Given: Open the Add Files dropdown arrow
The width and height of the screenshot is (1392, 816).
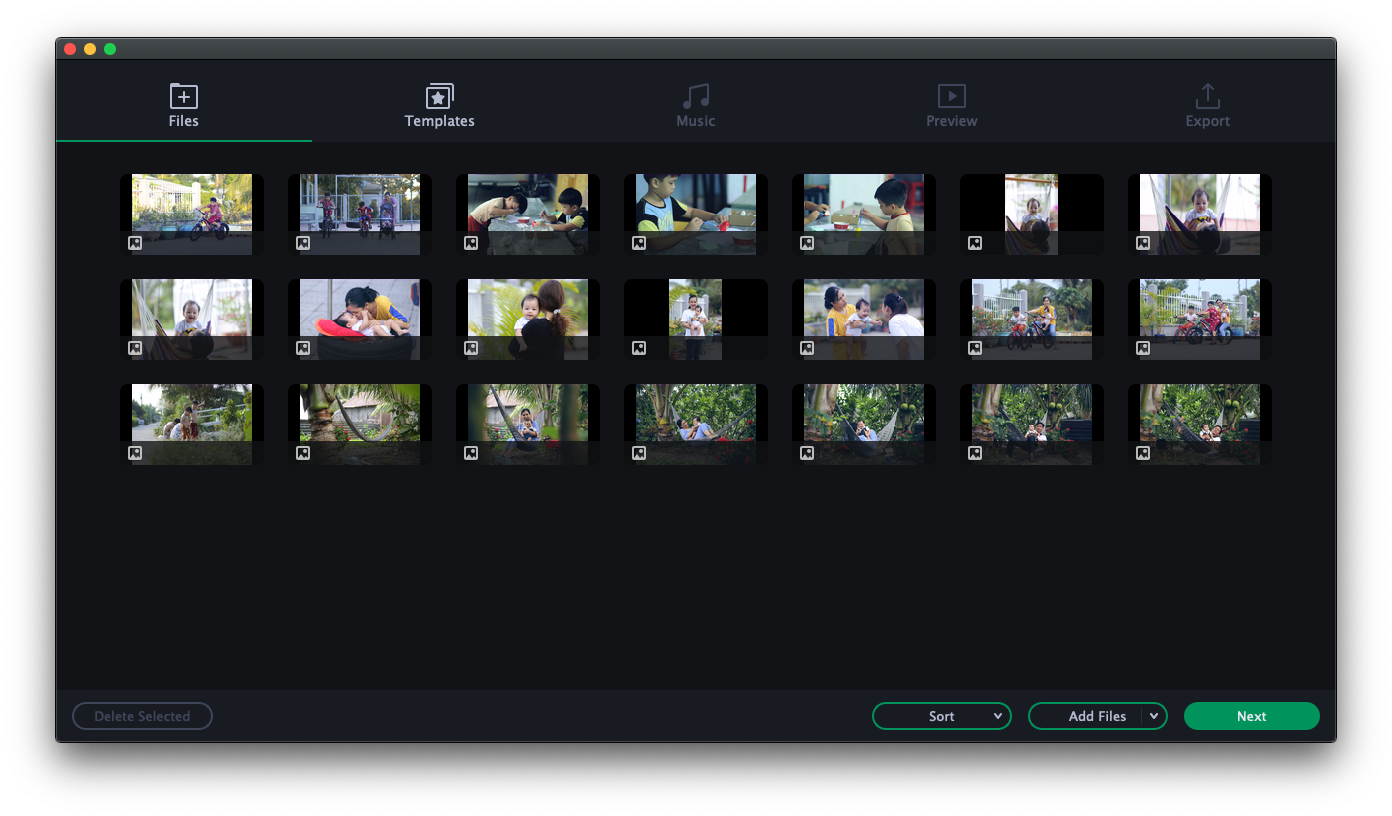Looking at the screenshot, I should pyautogui.click(x=1153, y=716).
